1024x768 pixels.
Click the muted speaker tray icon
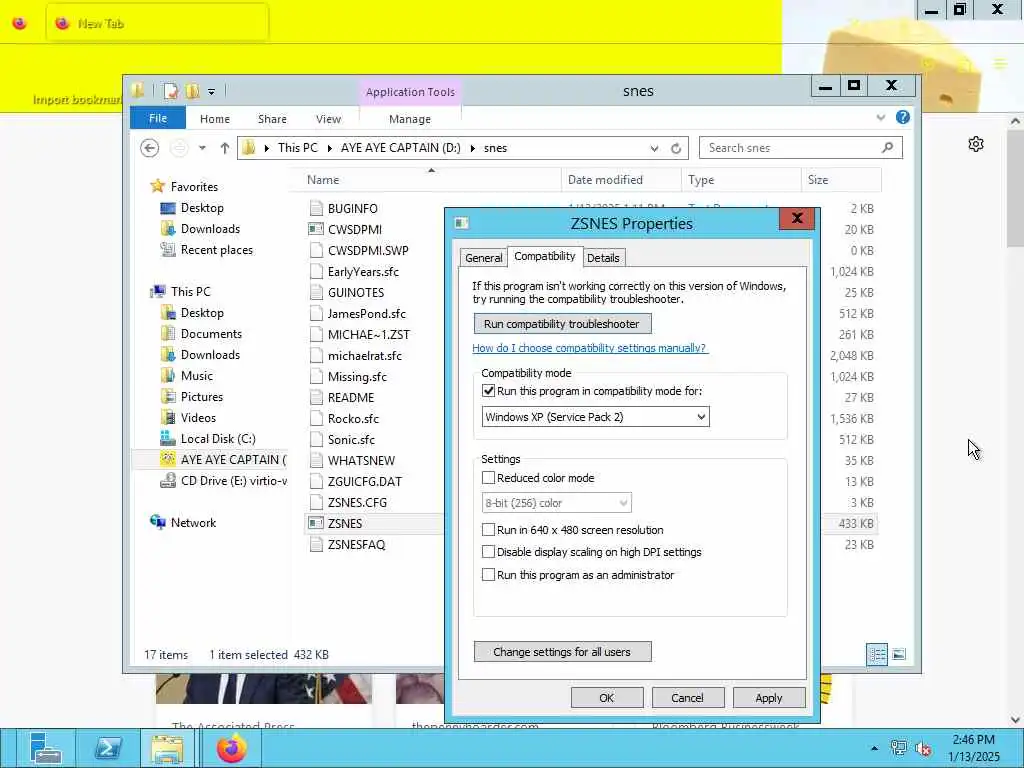[x=923, y=748]
